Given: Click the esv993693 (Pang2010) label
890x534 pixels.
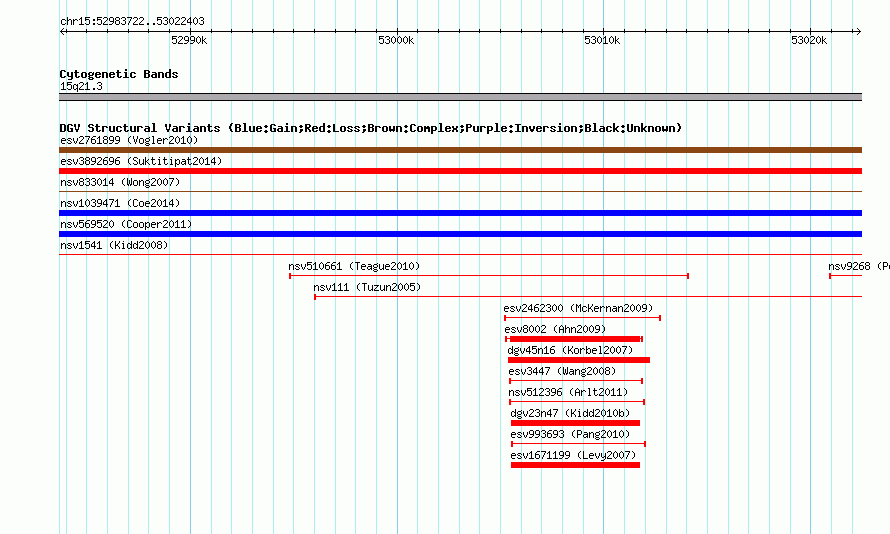Looking at the screenshot, I should coord(570,434).
